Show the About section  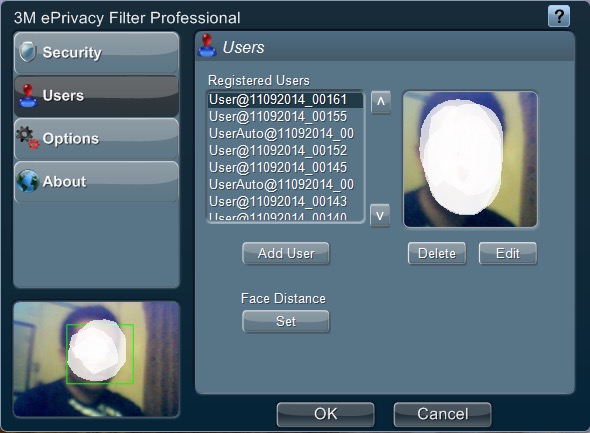click(x=96, y=182)
